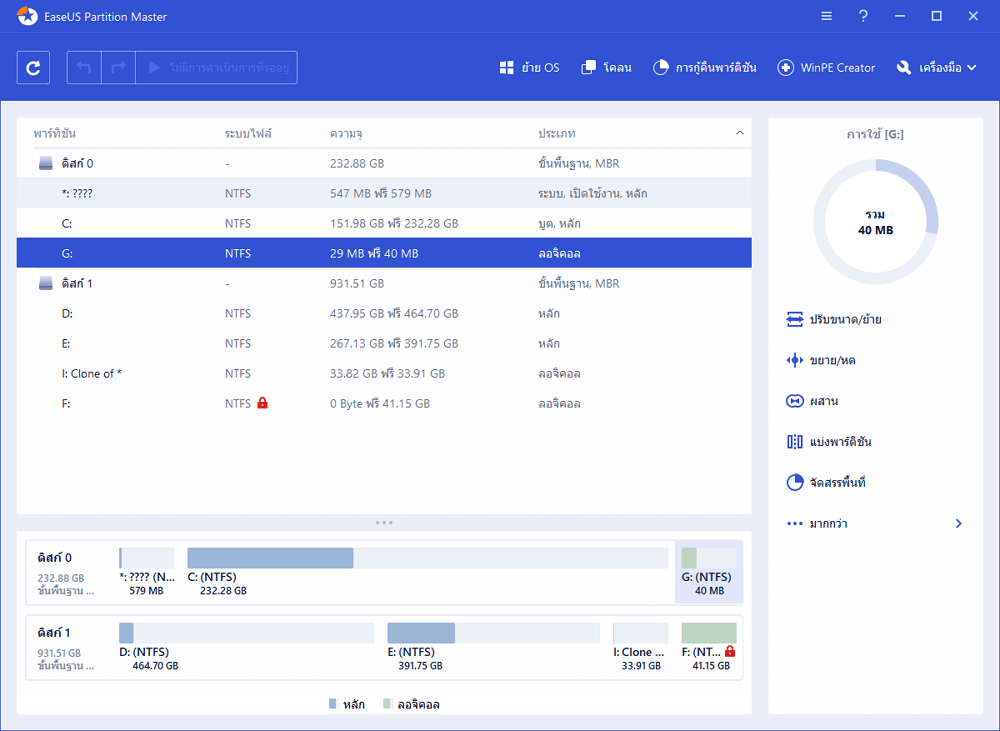1000x731 pixels.
Task: Select the G: partition row
Action: [384, 253]
